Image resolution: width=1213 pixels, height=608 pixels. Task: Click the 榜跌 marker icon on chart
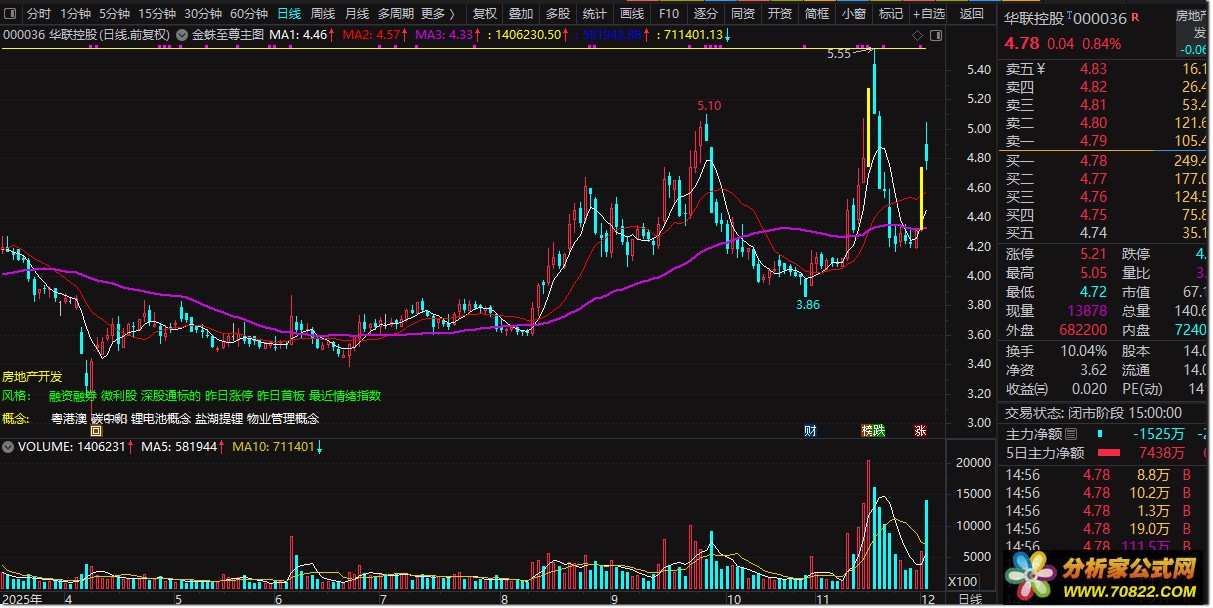(x=873, y=431)
